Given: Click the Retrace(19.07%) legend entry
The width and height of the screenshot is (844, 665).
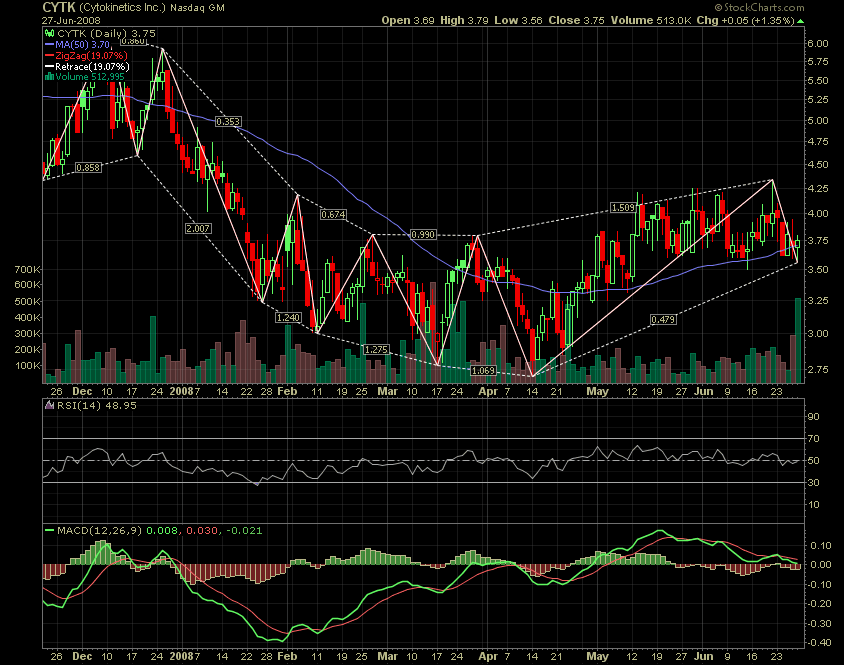Looking at the screenshot, I should coord(92,67).
